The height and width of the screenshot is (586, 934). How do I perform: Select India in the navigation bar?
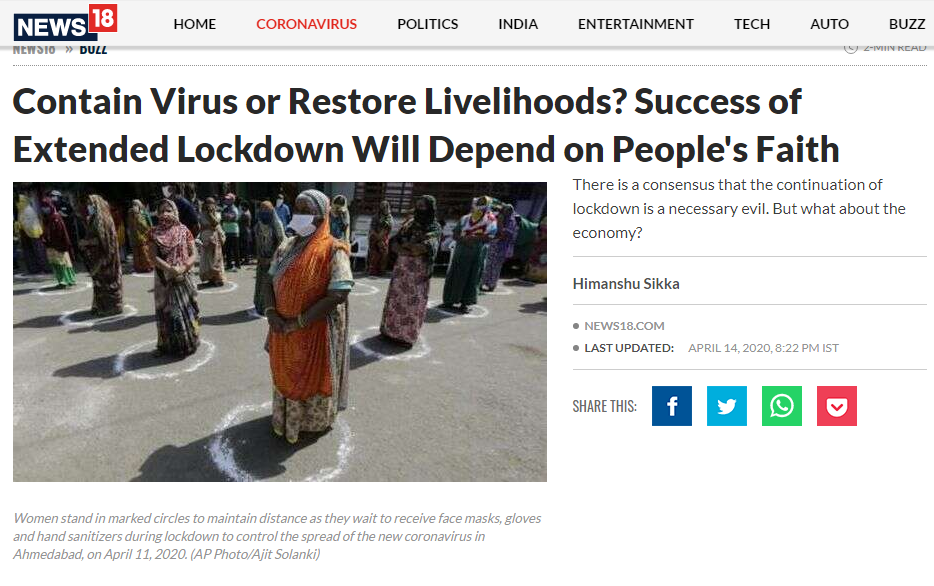tap(518, 24)
